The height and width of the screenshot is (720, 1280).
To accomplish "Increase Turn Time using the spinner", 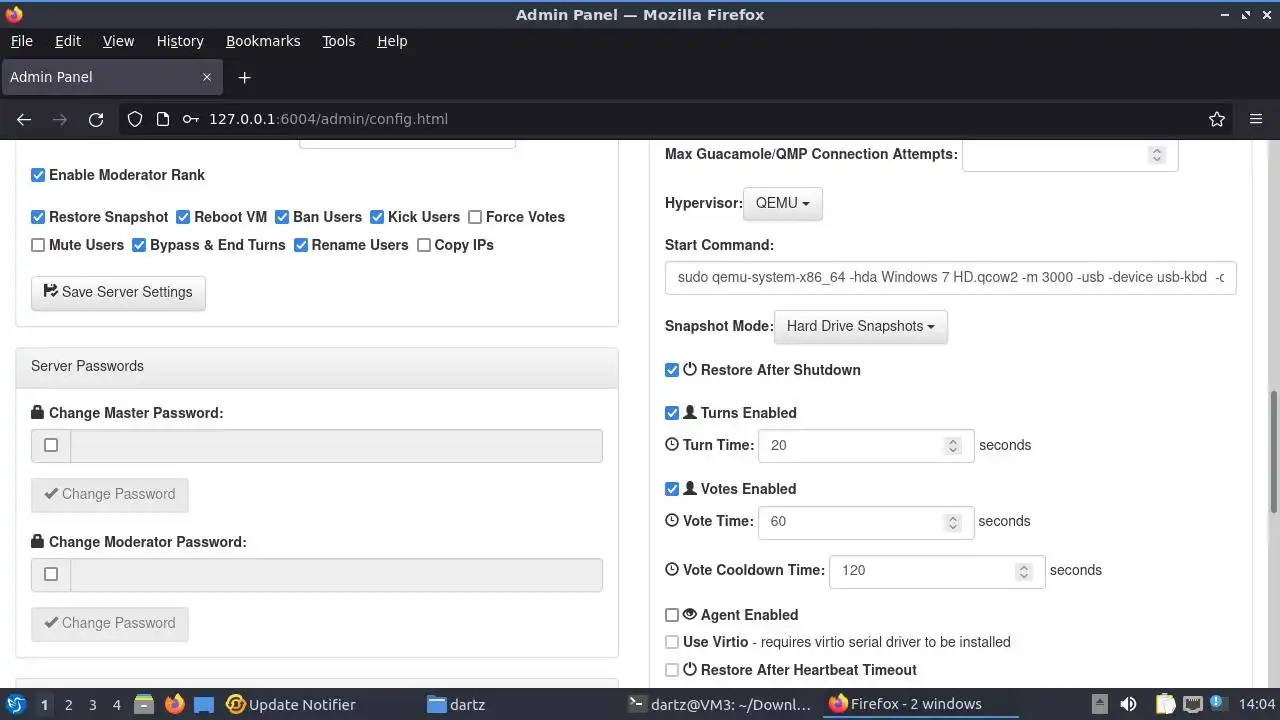I will point(953,440).
